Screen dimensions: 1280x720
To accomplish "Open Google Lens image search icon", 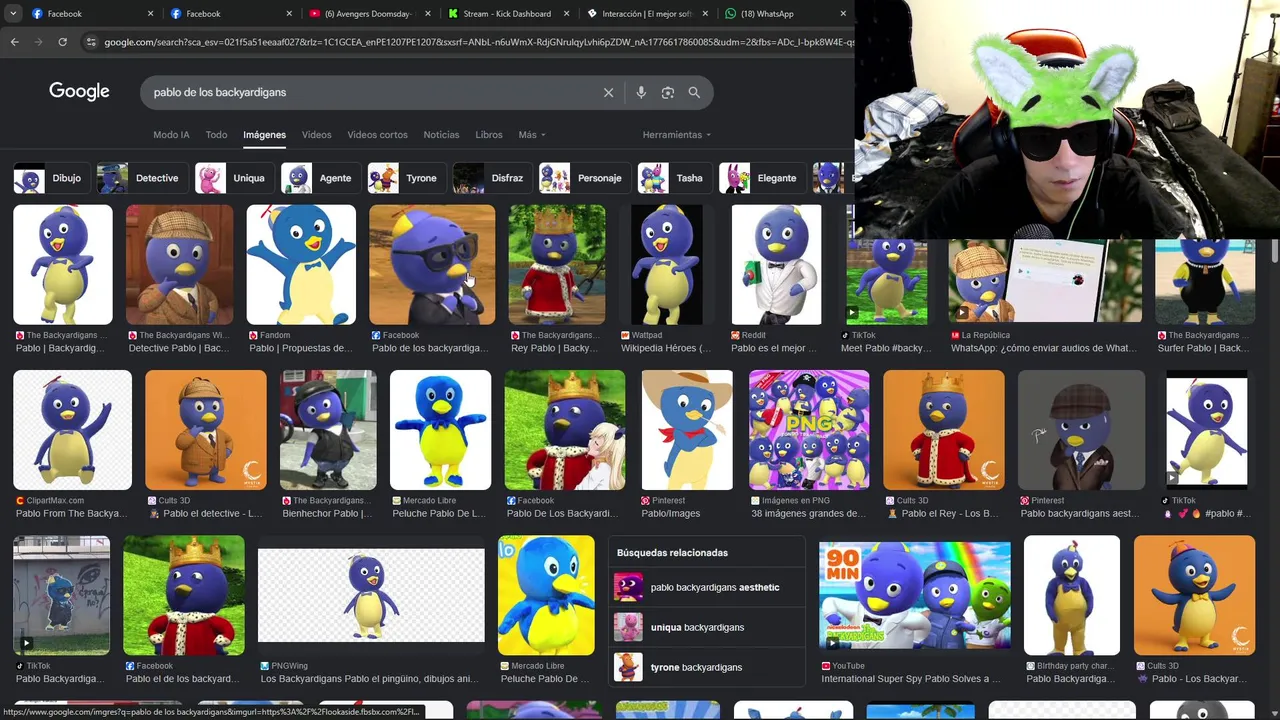I will tap(667, 92).
